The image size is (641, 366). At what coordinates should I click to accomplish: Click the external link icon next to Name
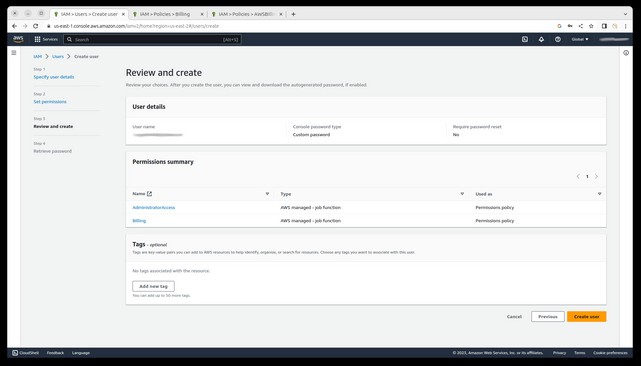click(x=149, y=194)
